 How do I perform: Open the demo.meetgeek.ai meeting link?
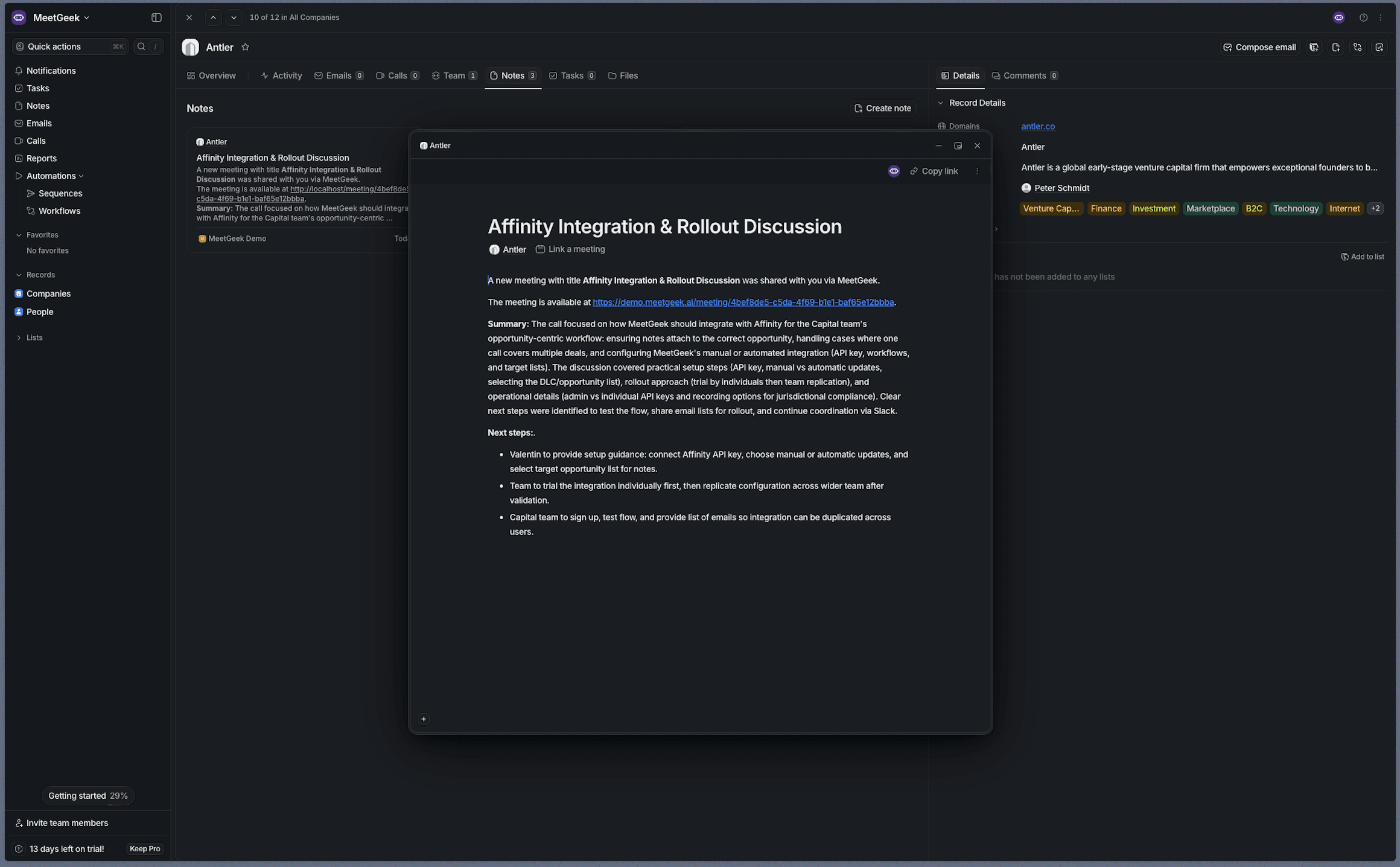pos(743,302)
